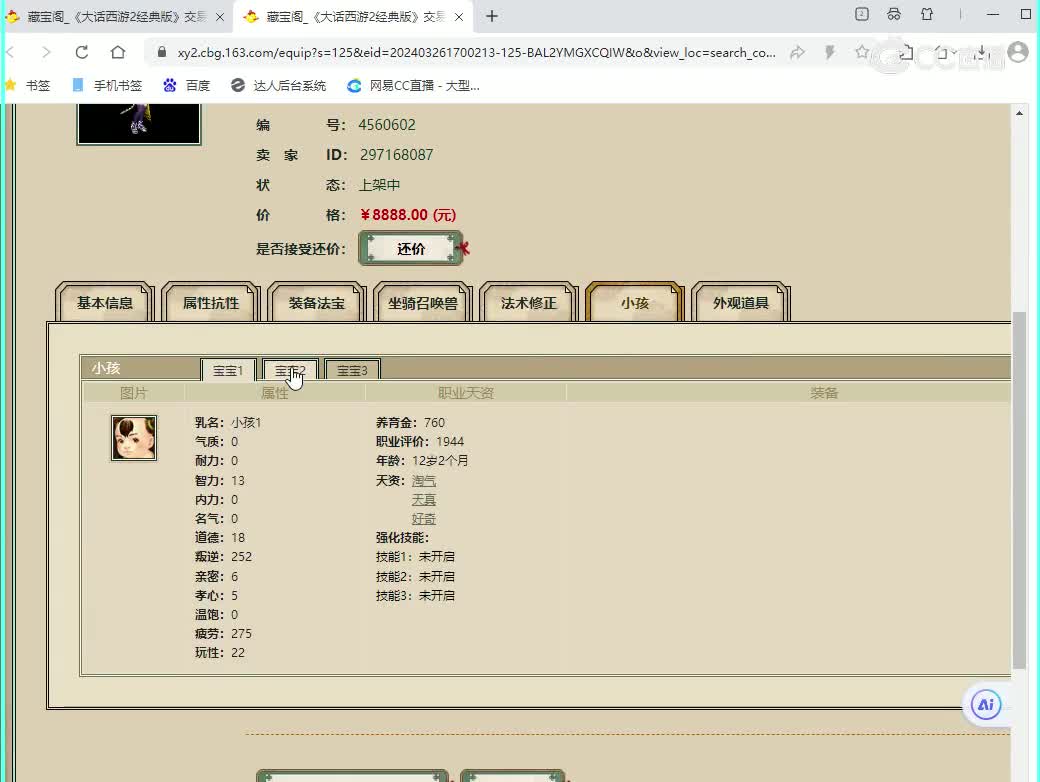Click the age text 12岁2个月
Screen dimensions: 1040x782
[440, 461]
